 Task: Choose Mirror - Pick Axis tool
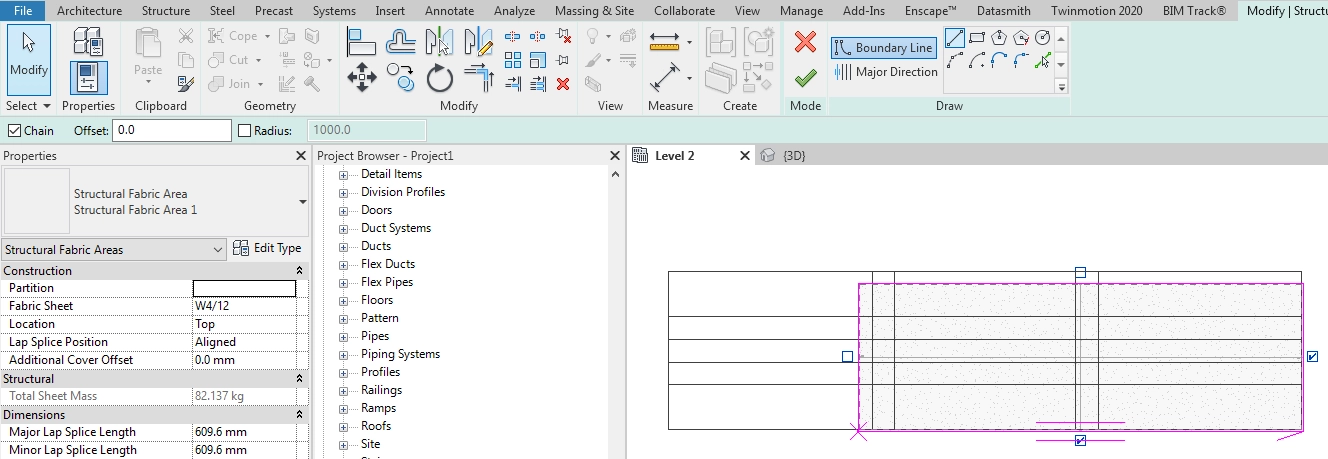[x=439, y=42]
